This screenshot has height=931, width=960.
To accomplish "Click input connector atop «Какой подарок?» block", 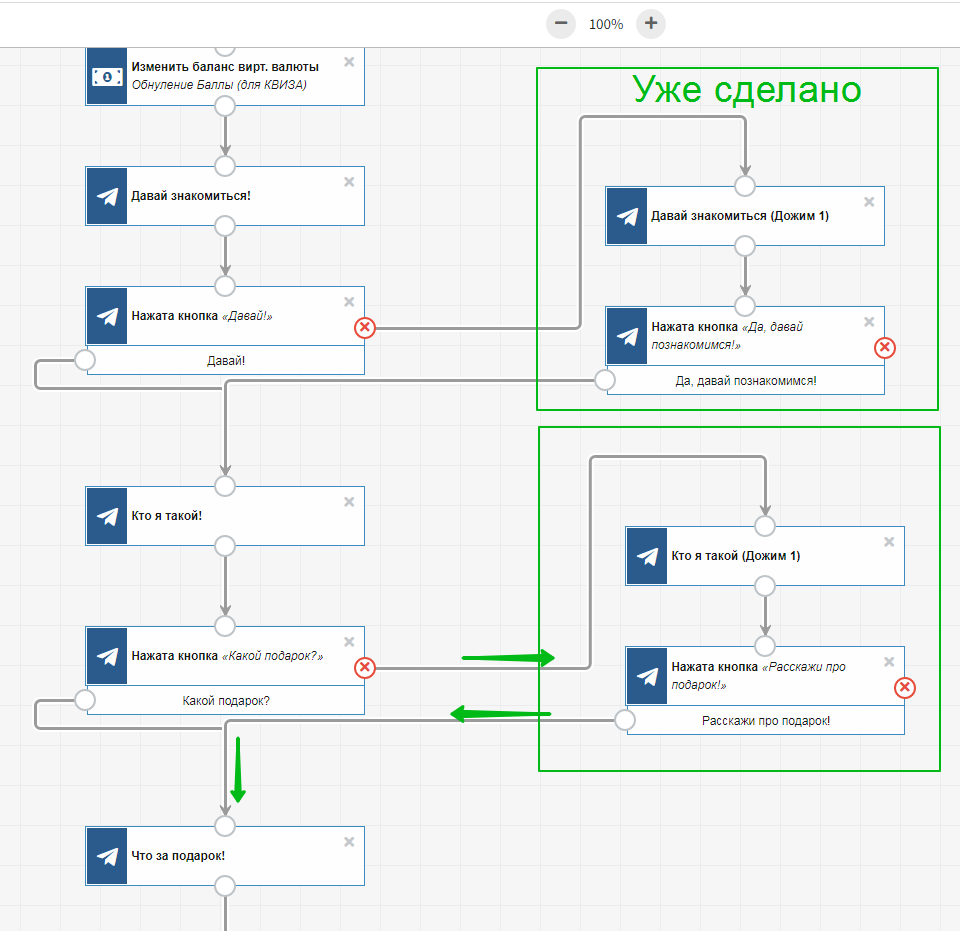I will 225,626.
